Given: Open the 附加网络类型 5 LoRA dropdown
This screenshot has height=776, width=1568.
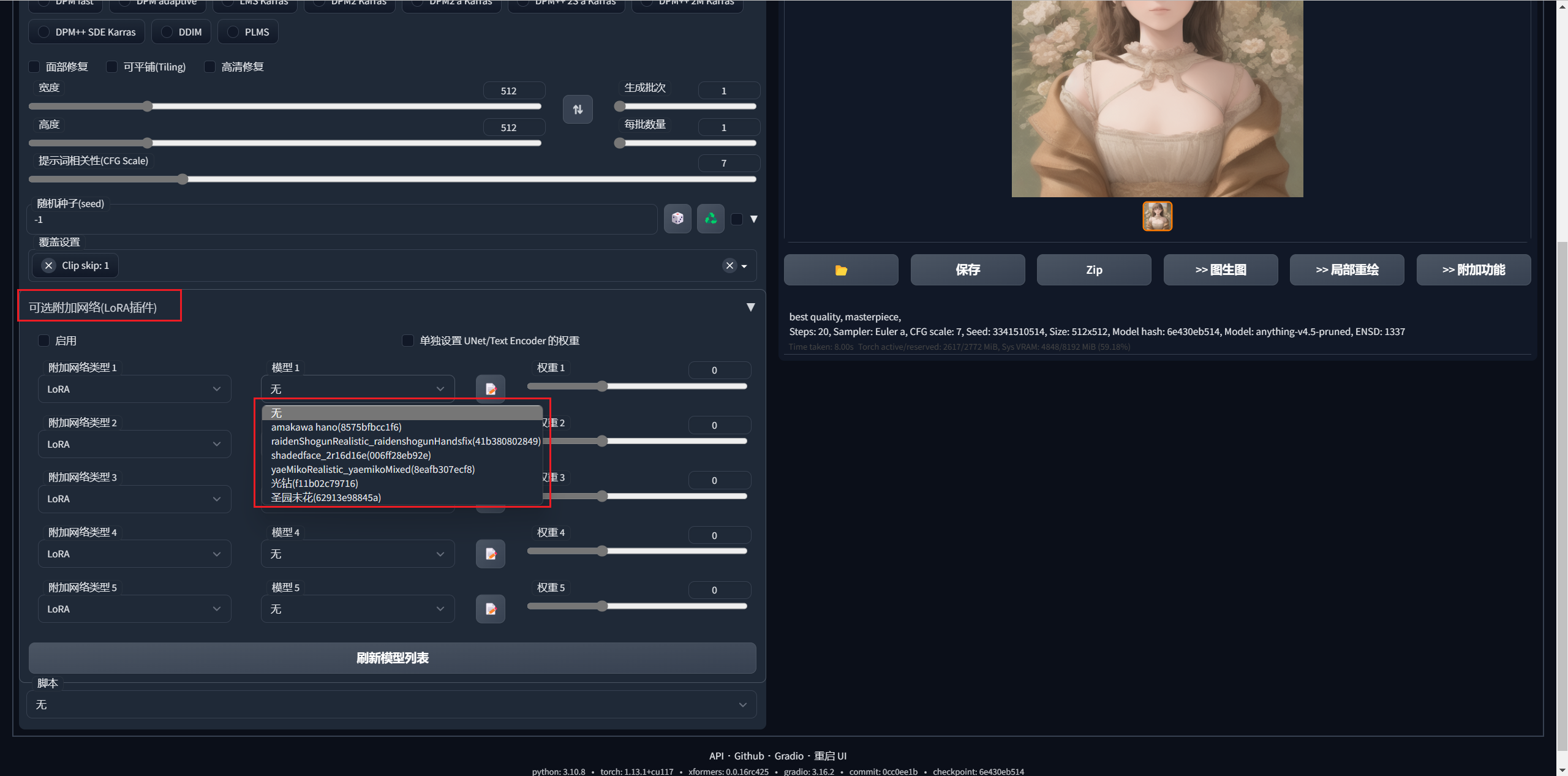Looking at the screenshot, I should click(x=135, y=609).
